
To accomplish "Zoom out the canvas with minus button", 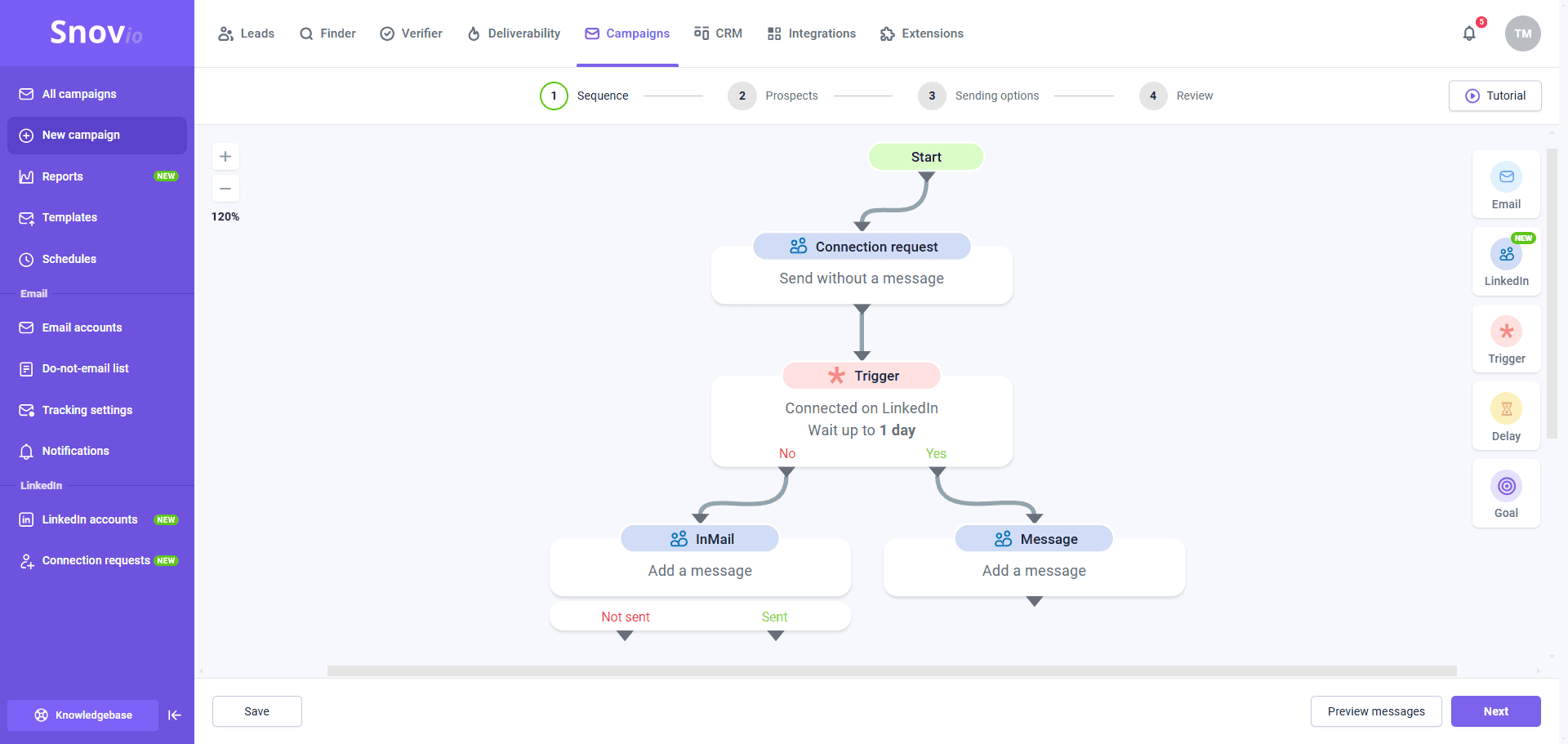I will tap(225, 188).
